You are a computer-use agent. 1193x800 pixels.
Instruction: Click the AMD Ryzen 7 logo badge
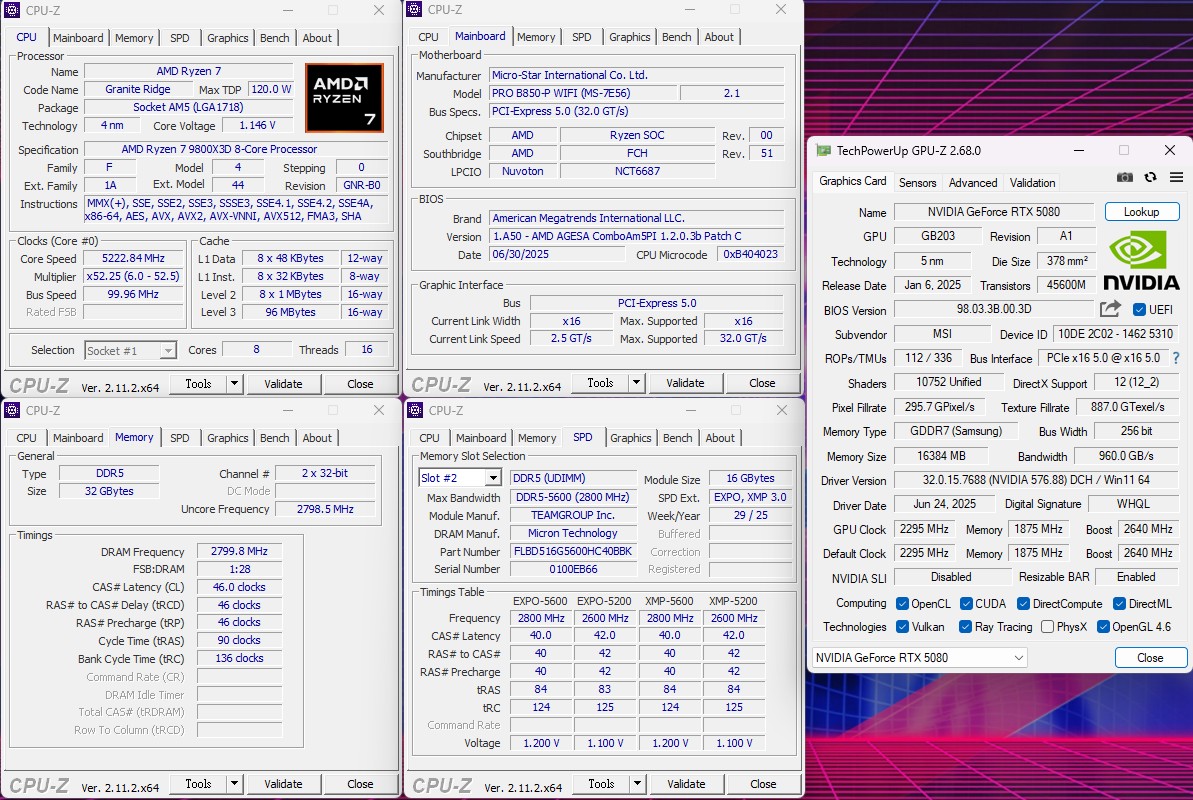(x=344, y=98)
